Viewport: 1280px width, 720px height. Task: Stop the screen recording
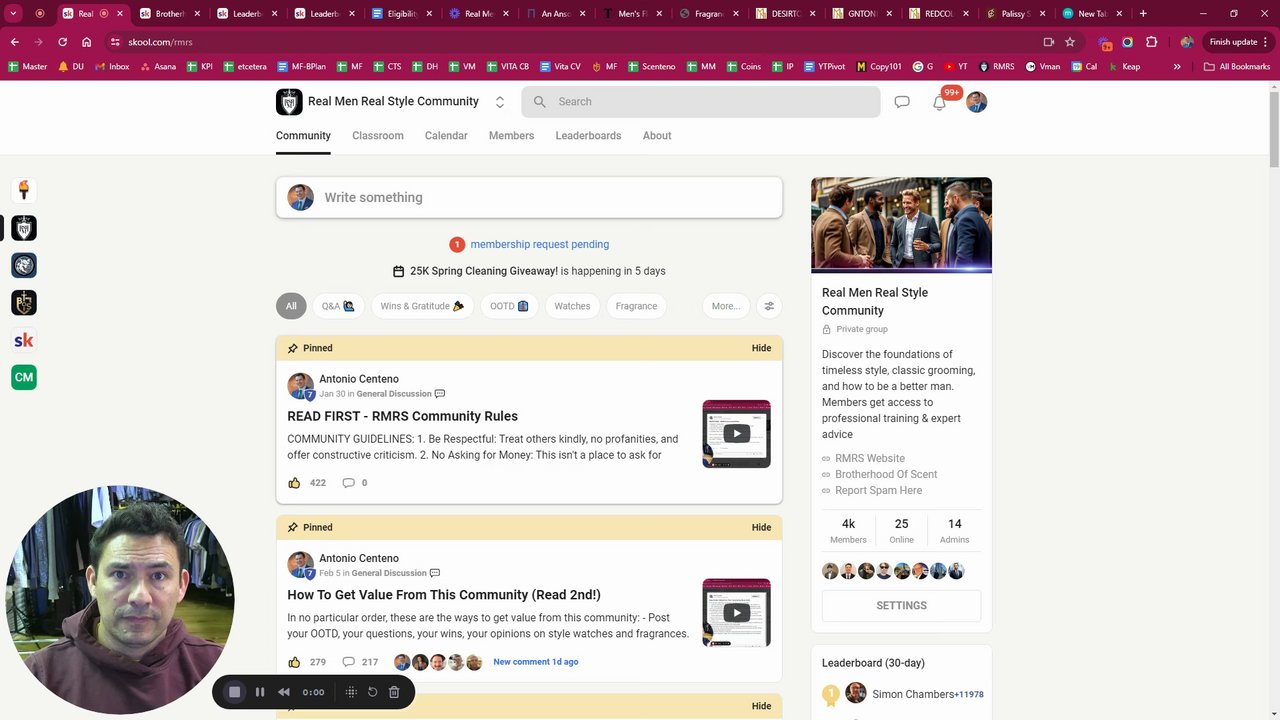tap(235, 692)
